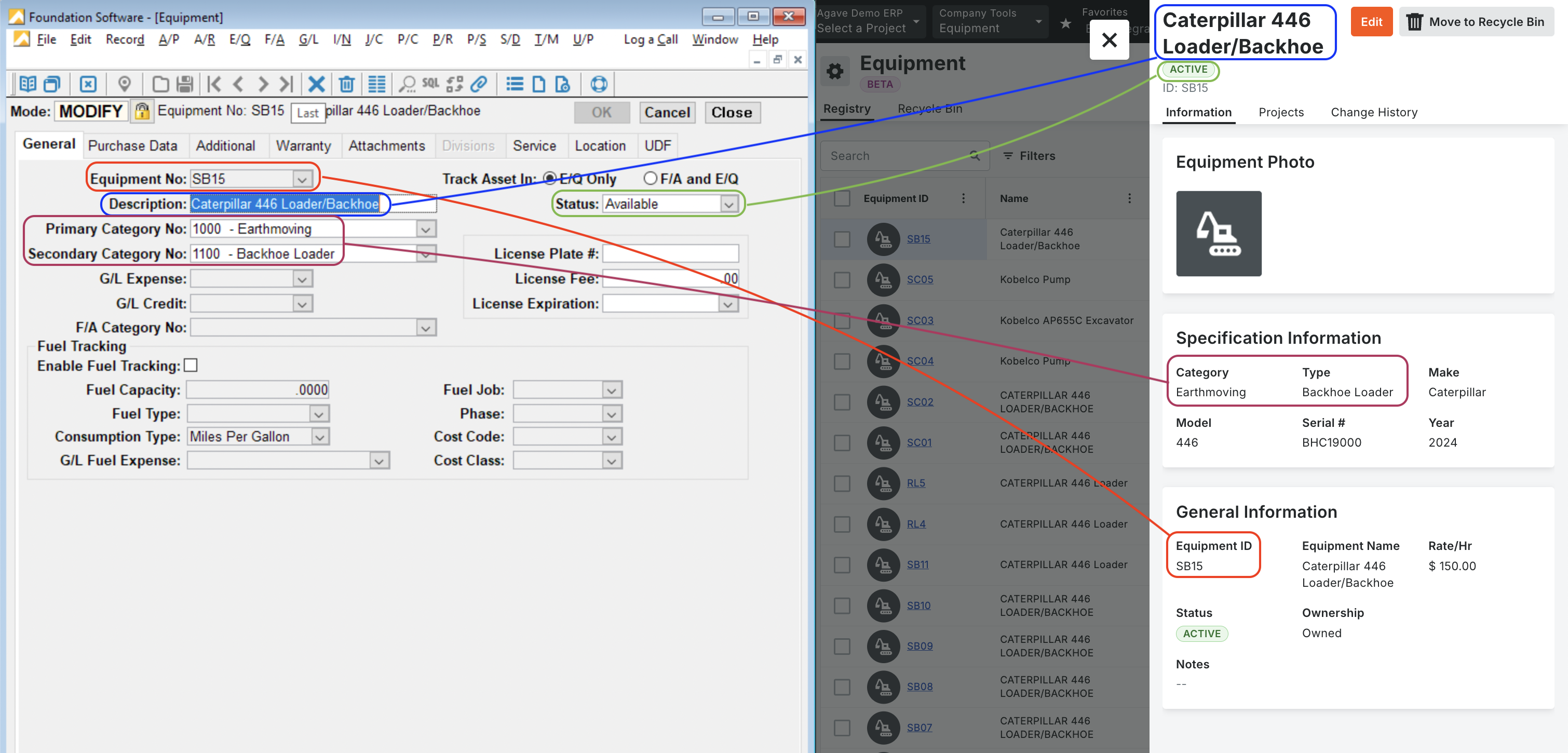Click the equipment Search field

click(x=904, y=156)
